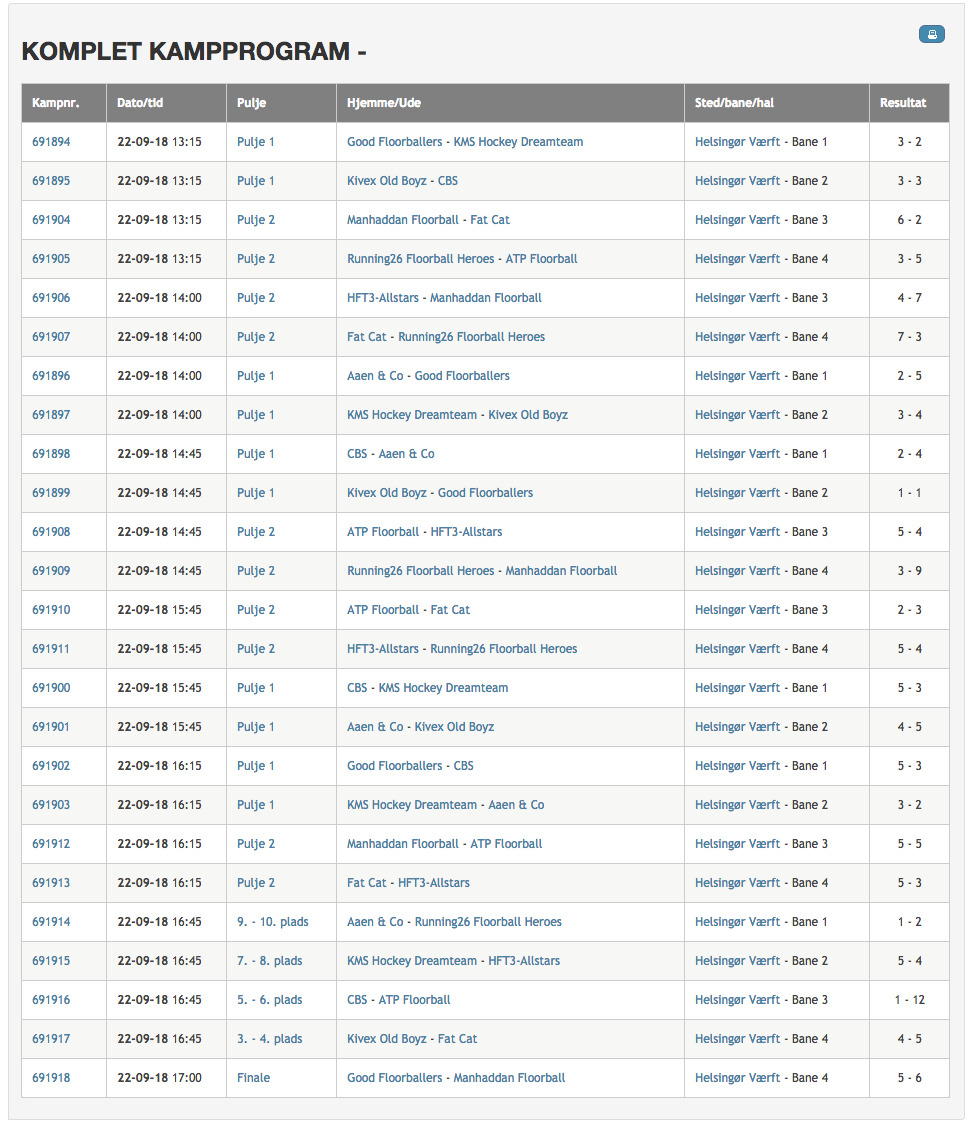Viewport: 972px width, 1126px height.
Task: Open CBS team in row 691895
Action: (448, 181)
